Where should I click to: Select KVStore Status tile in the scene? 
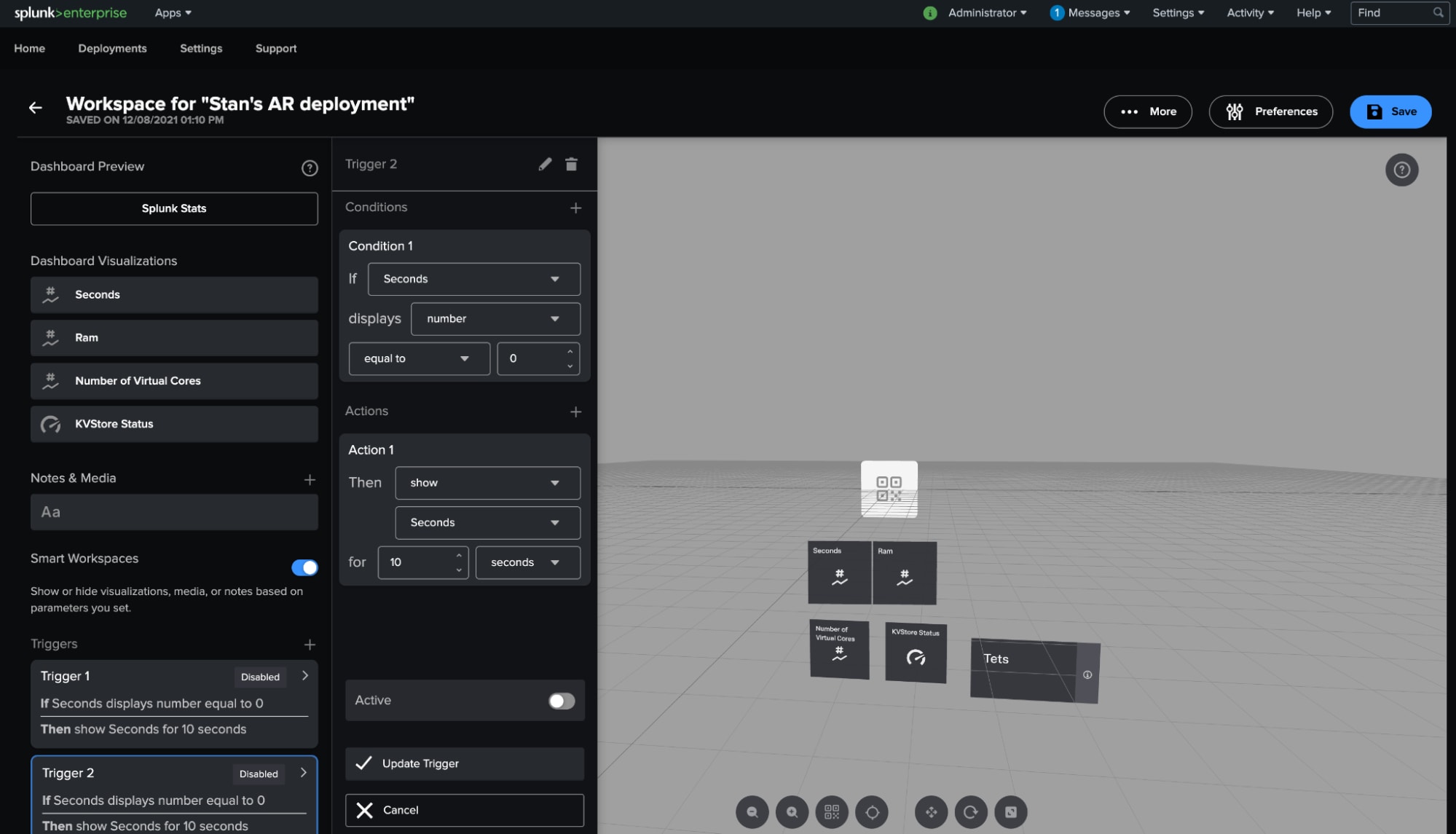(916, 653)
